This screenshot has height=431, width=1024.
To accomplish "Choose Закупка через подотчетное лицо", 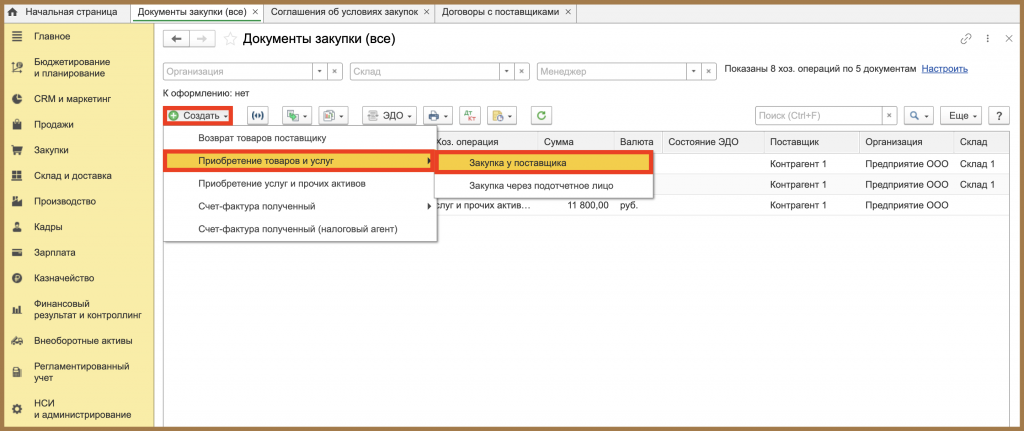I will 544,185.
